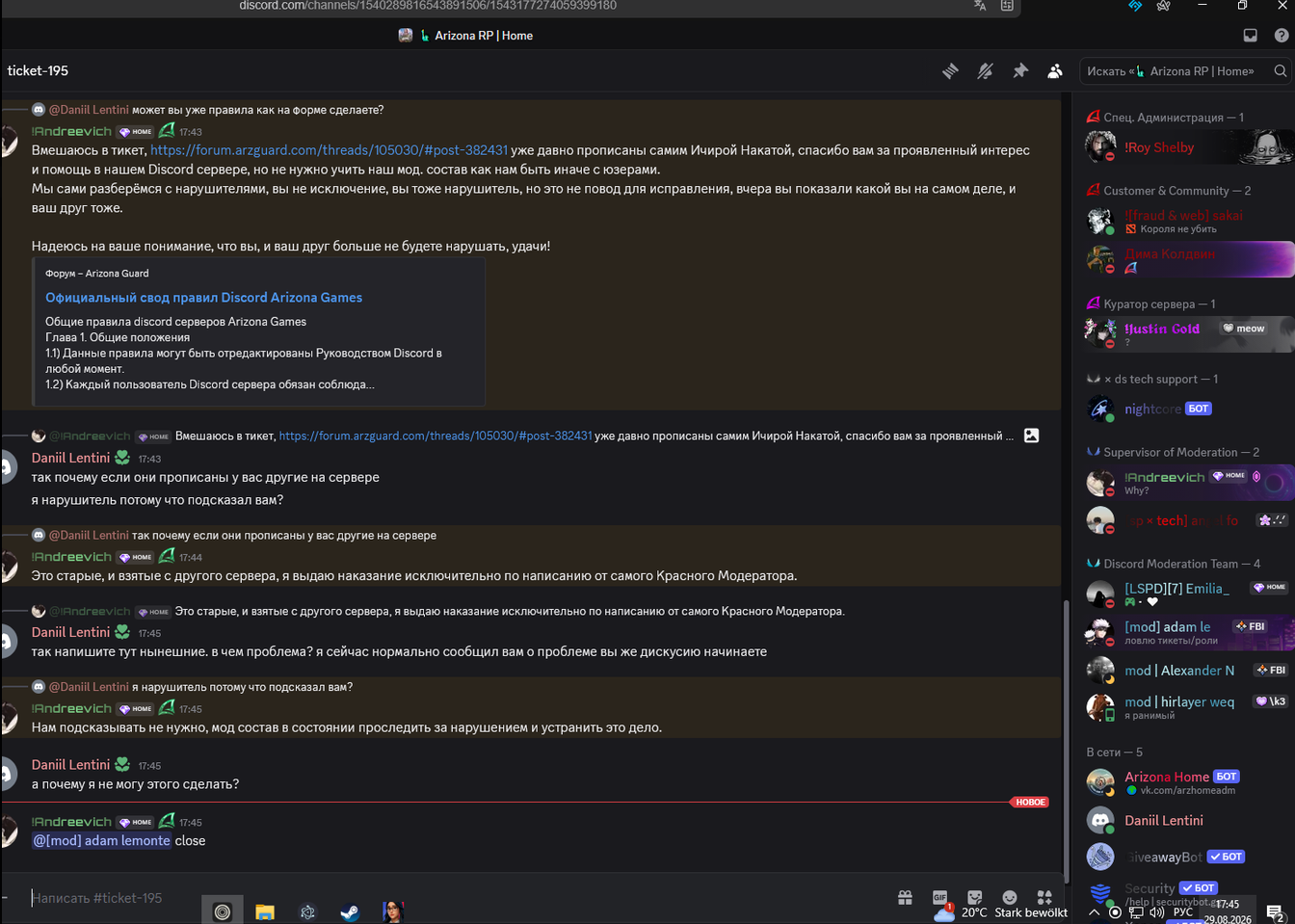Click Daniil Lentini in the member list
This screenshot has height=924, width=1295.
point(1188,821)
